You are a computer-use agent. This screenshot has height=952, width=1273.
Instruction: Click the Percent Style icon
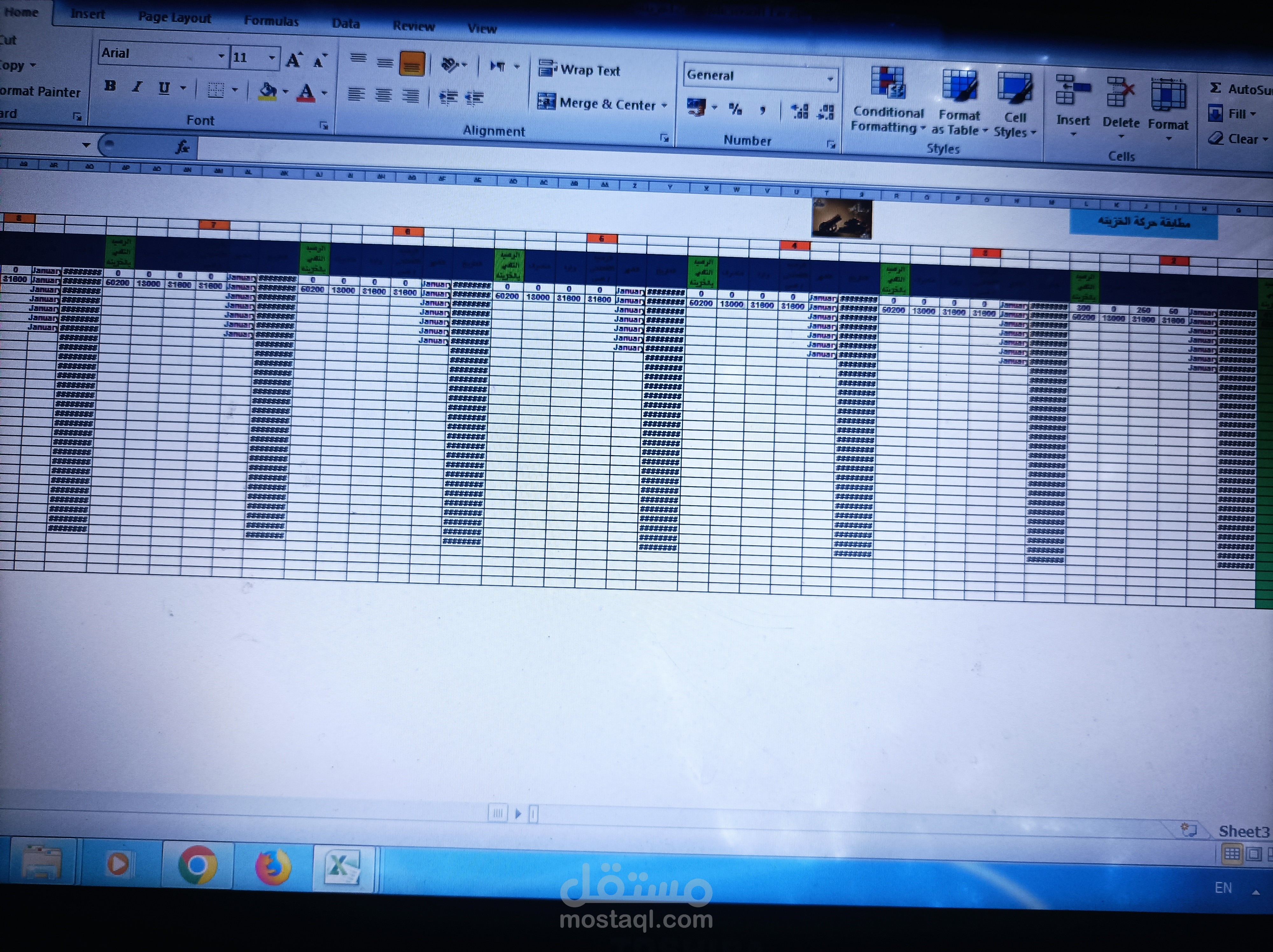[735, 109]
